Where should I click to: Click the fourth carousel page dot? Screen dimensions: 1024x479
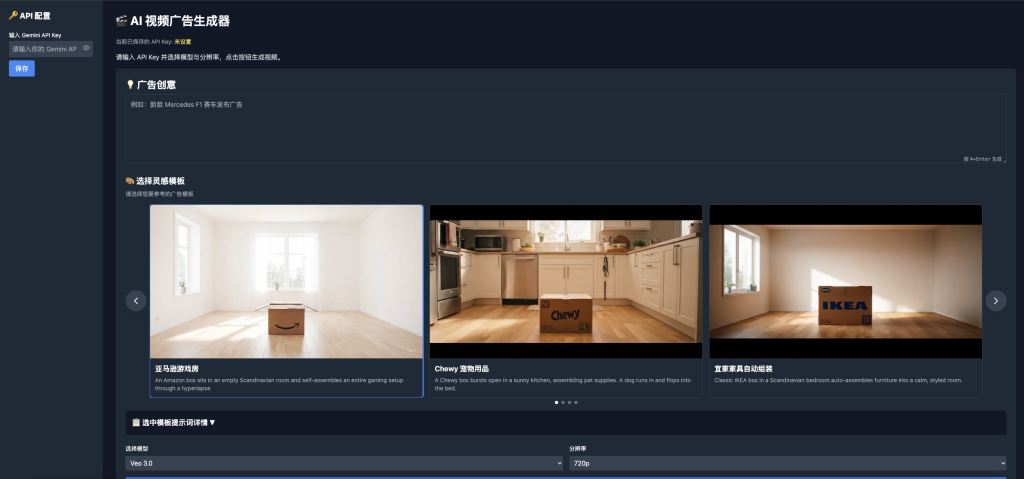coord(576,403)
